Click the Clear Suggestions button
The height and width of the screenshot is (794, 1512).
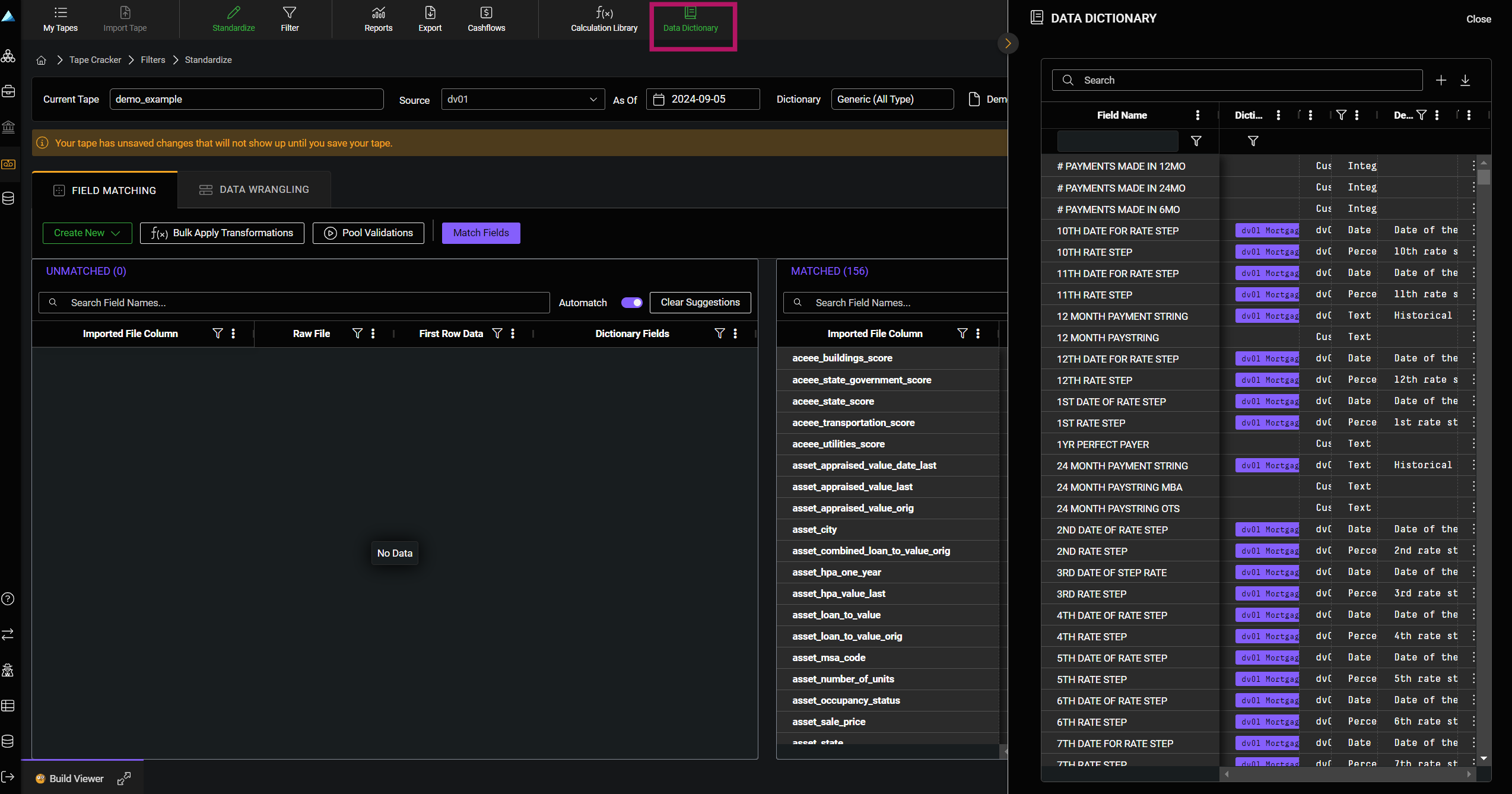[700, 303]
